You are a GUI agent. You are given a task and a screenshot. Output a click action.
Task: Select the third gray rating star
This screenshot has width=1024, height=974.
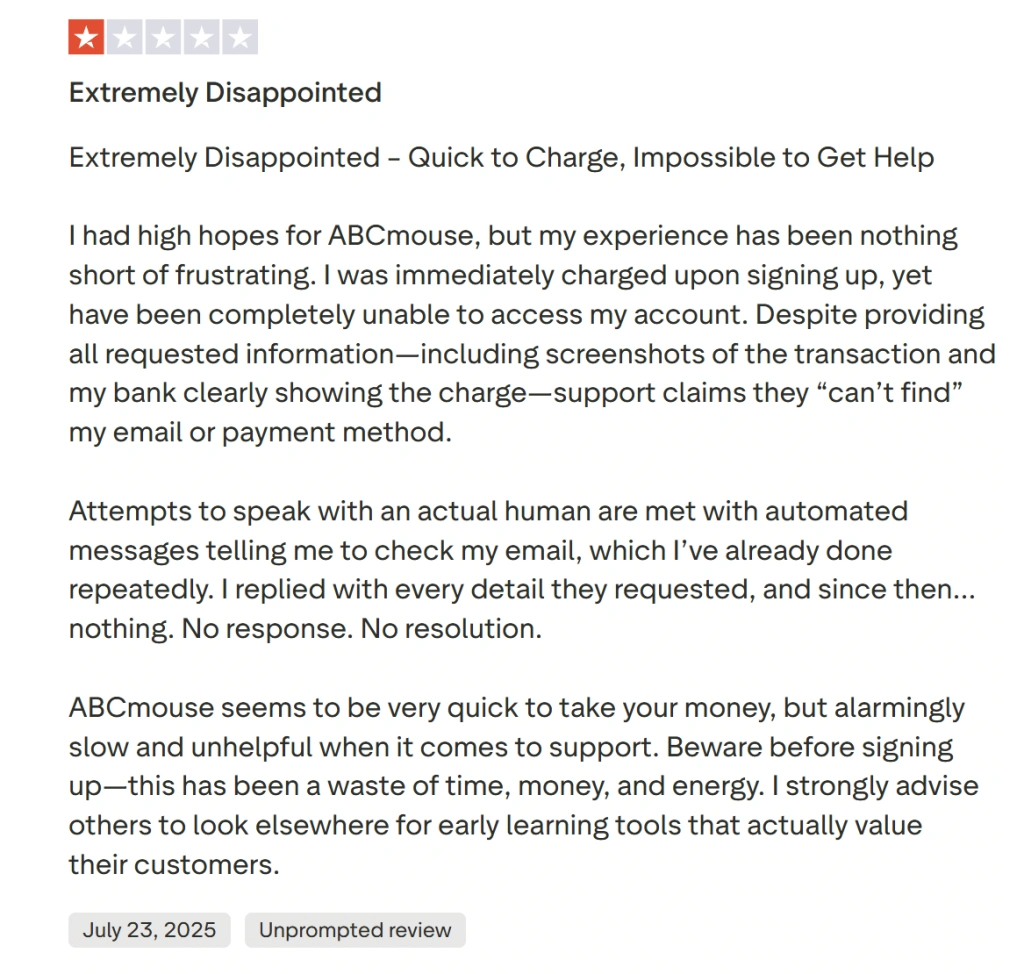163,37
